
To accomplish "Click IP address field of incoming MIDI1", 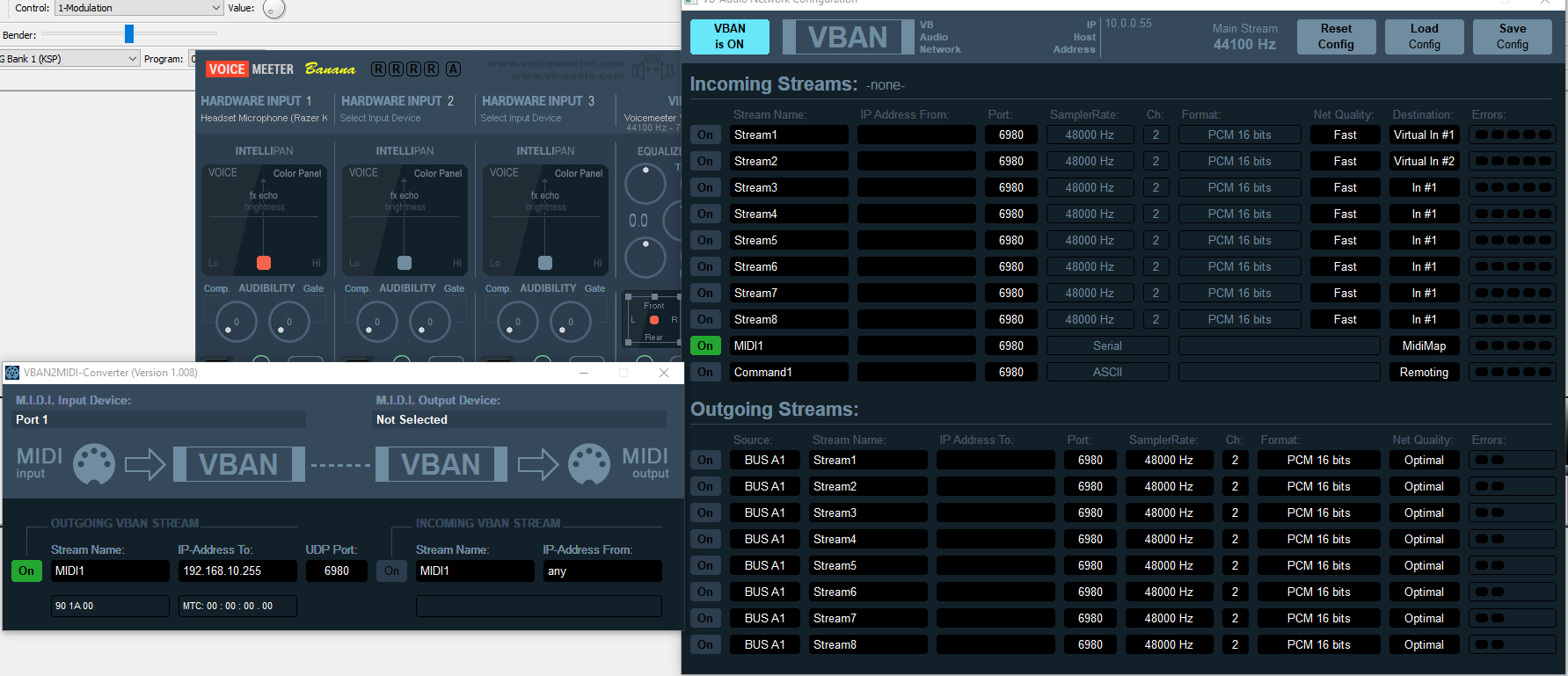I will pyautogui.click(x=916, y=345).
